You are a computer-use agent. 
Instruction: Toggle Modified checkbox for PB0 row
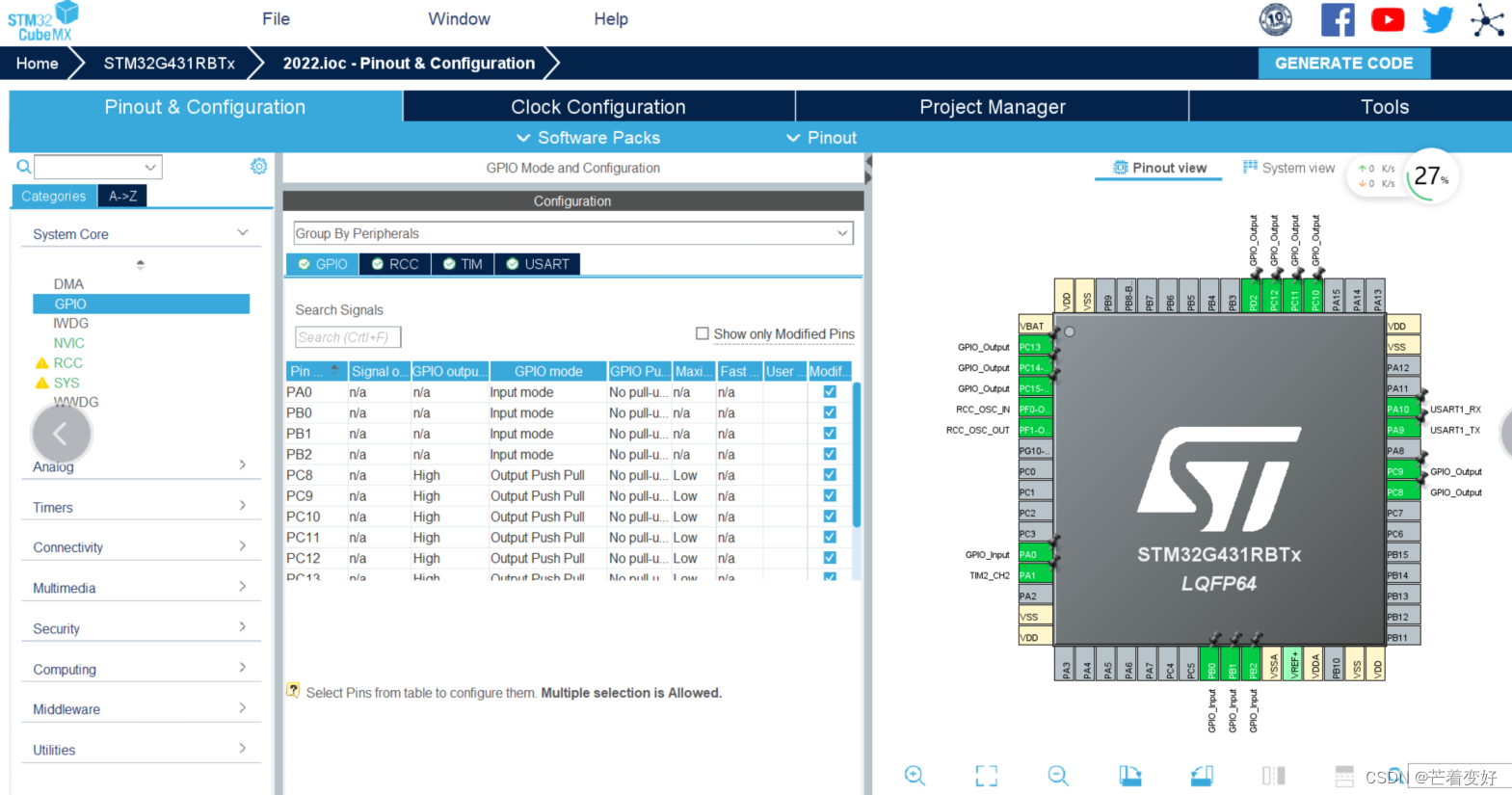[x=830, y=412]
